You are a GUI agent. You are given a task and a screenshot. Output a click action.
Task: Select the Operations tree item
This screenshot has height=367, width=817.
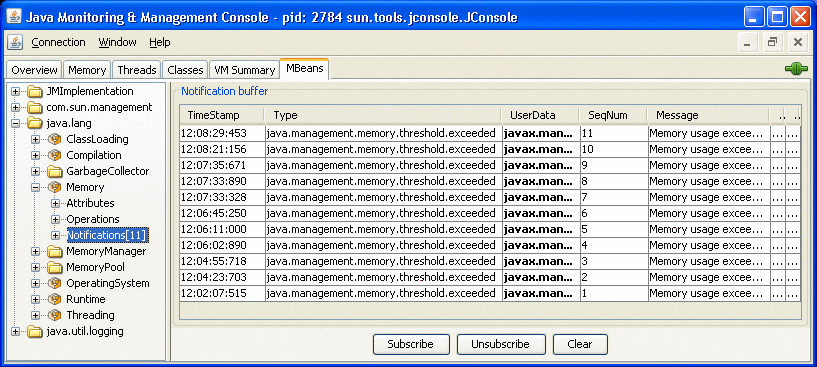(93, 219)
